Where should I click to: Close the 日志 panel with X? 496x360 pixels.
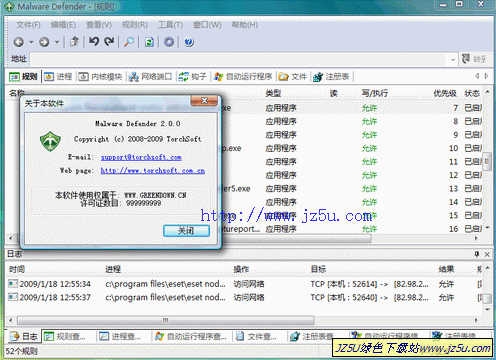coord(487,254)
